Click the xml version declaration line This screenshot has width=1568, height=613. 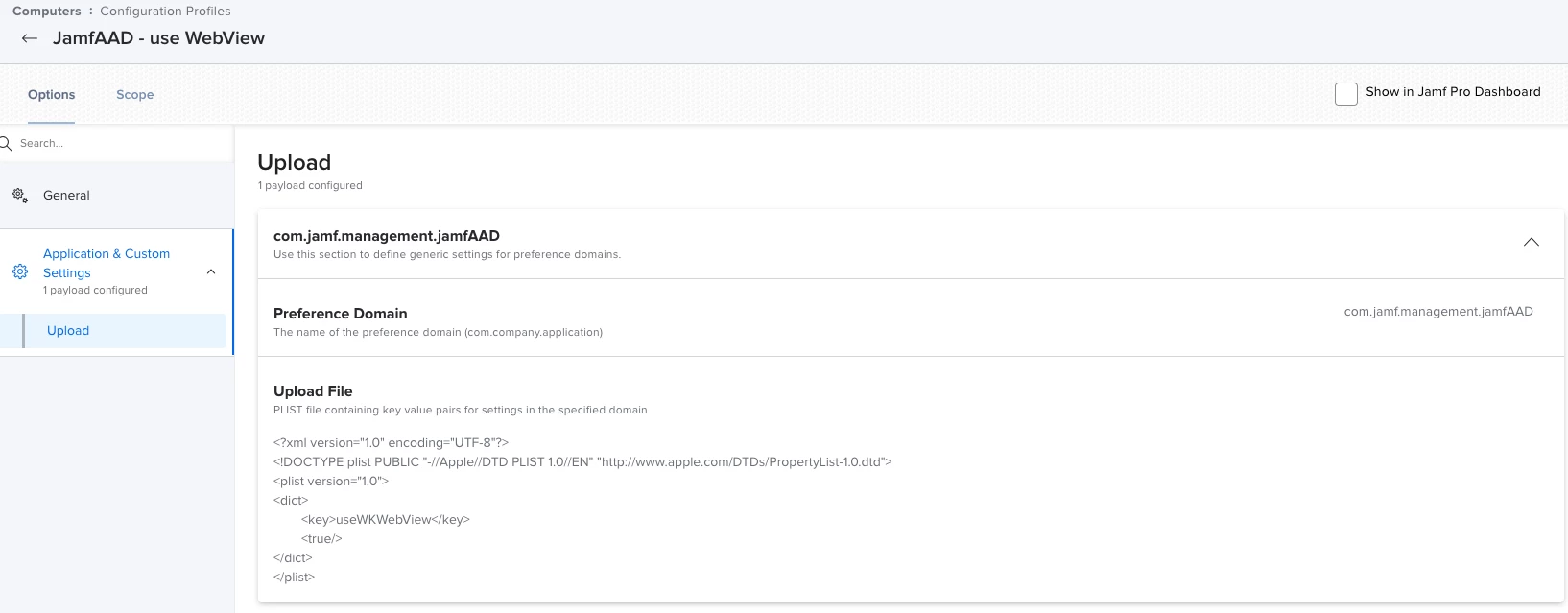tap(391, 443)
